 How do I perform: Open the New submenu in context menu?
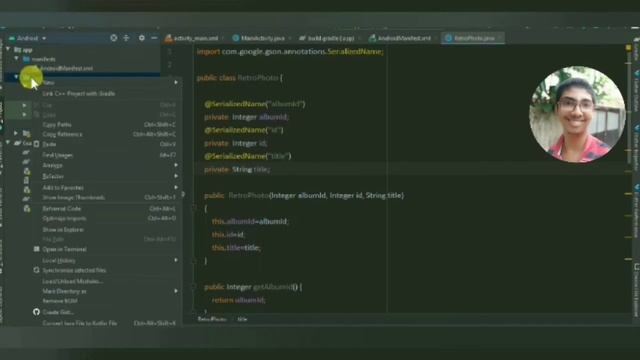coord(107,82)
